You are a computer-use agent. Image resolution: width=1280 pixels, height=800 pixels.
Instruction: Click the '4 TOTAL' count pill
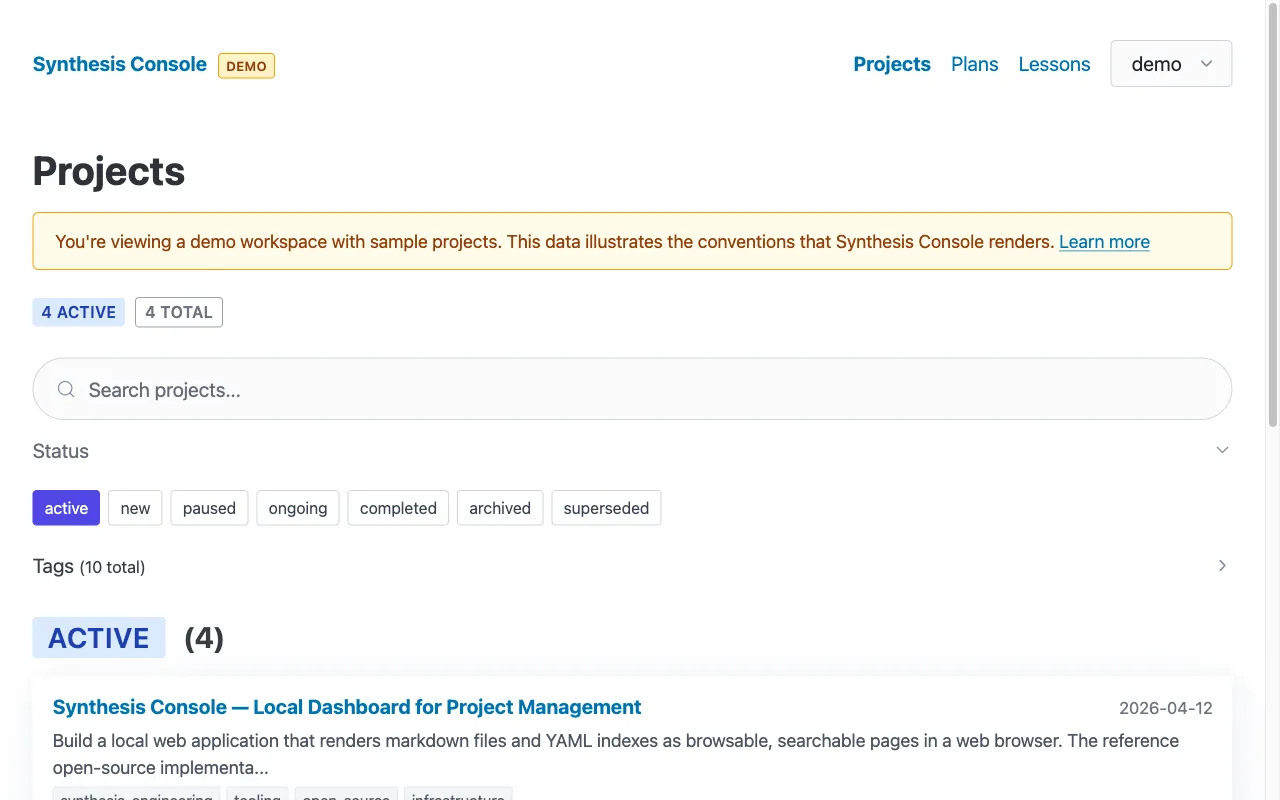[x=178, y=312]
